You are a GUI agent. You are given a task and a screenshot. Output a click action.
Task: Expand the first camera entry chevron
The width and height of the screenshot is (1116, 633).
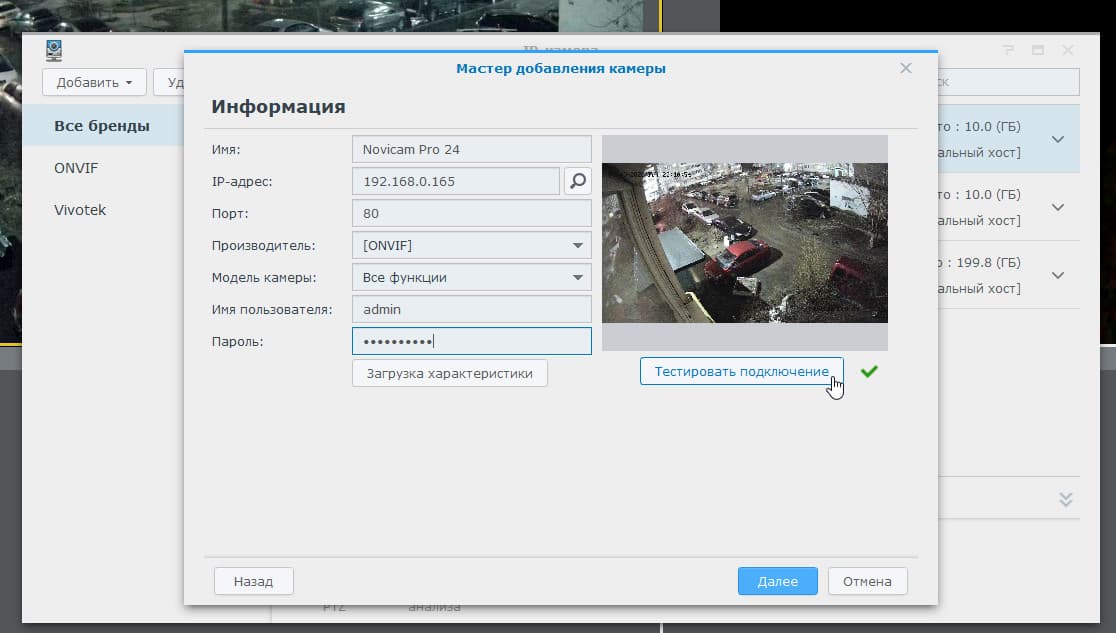pyautogui.click(x=1058, y=139)
